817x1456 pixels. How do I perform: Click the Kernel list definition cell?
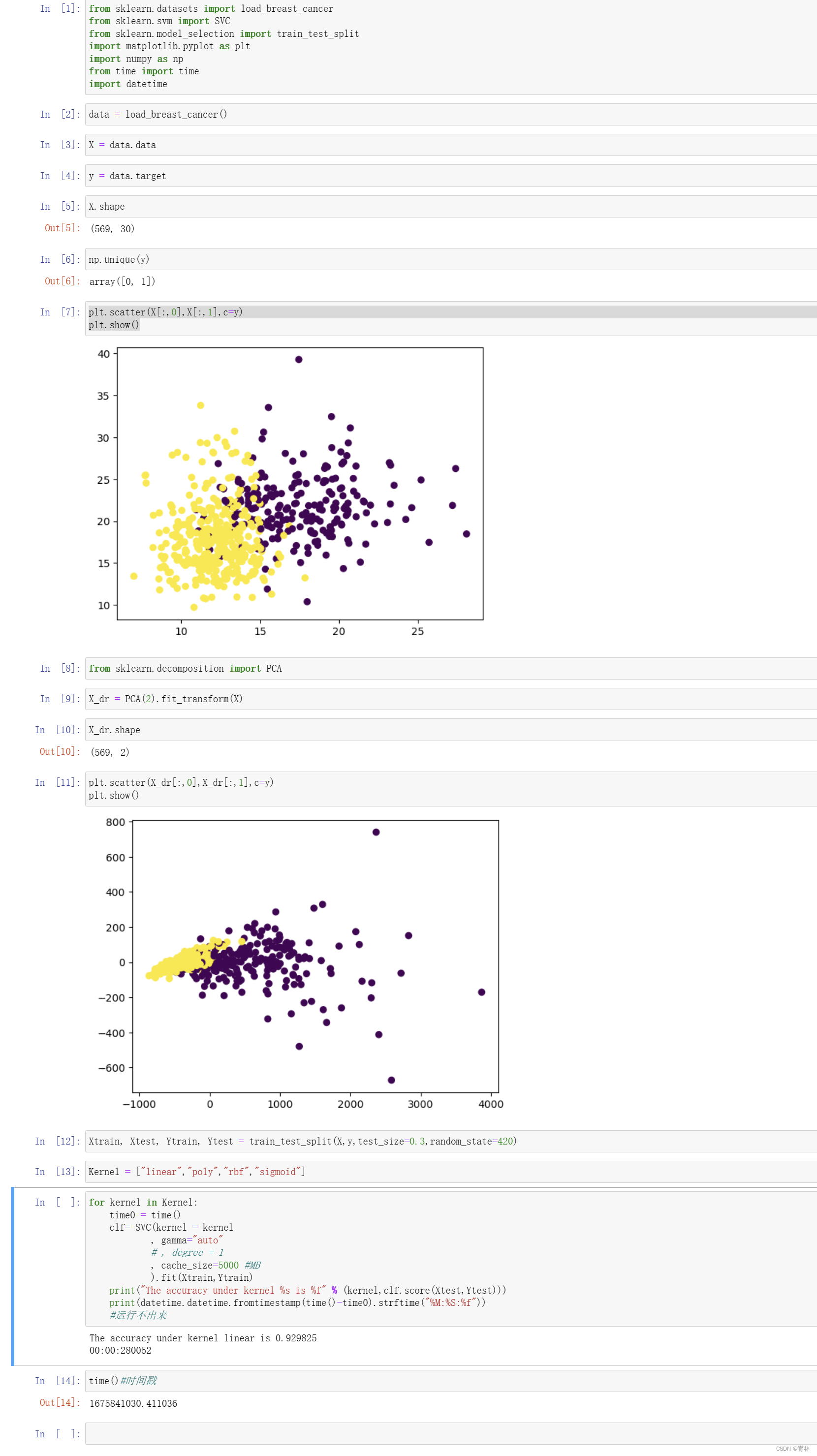point(451,1172)
